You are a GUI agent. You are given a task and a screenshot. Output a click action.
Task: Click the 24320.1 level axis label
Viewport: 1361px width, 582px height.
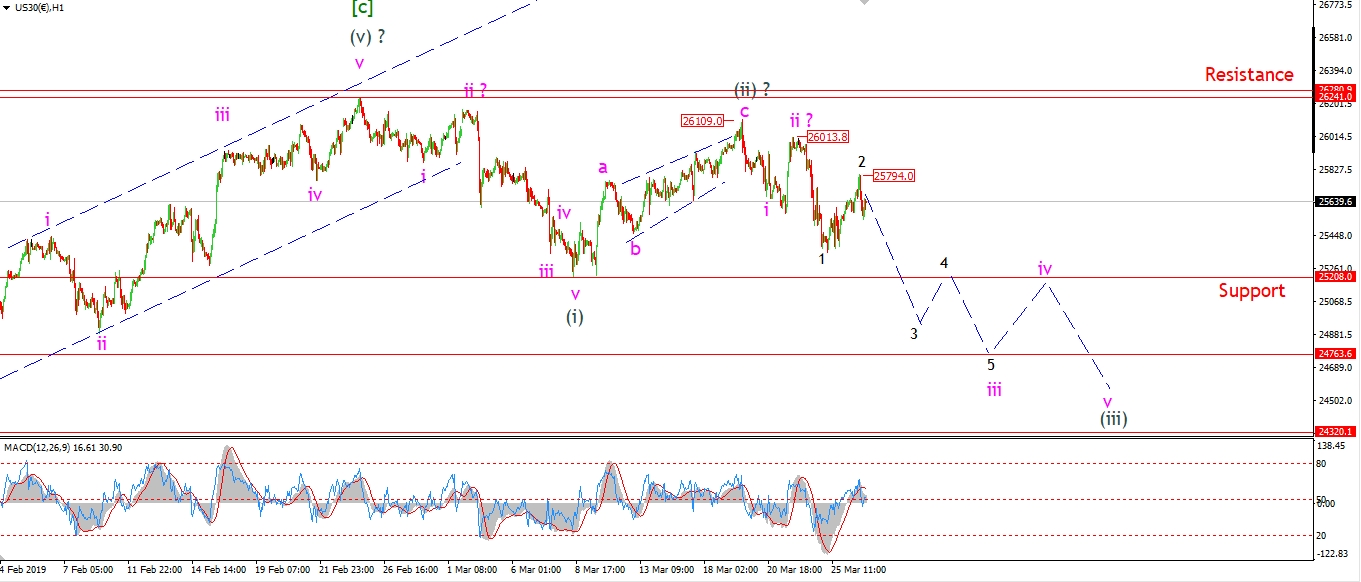[x=1336, y=432]
